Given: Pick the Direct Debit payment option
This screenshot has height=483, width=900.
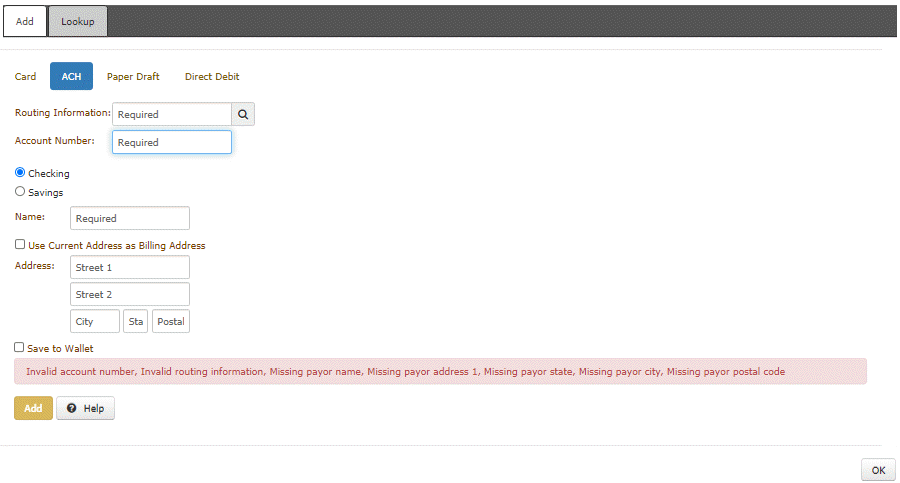Looking at the screenshot, I should point(212,77).
